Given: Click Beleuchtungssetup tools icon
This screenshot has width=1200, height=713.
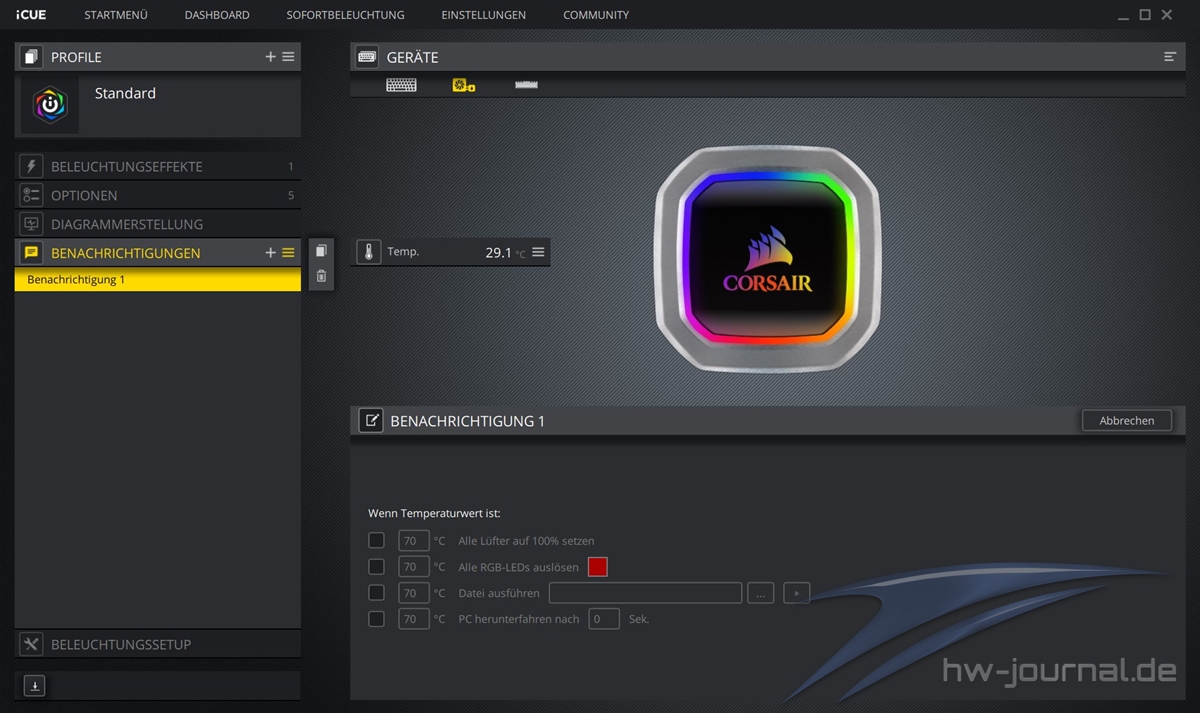Looking at the screenshot, I should pos(31,644).
